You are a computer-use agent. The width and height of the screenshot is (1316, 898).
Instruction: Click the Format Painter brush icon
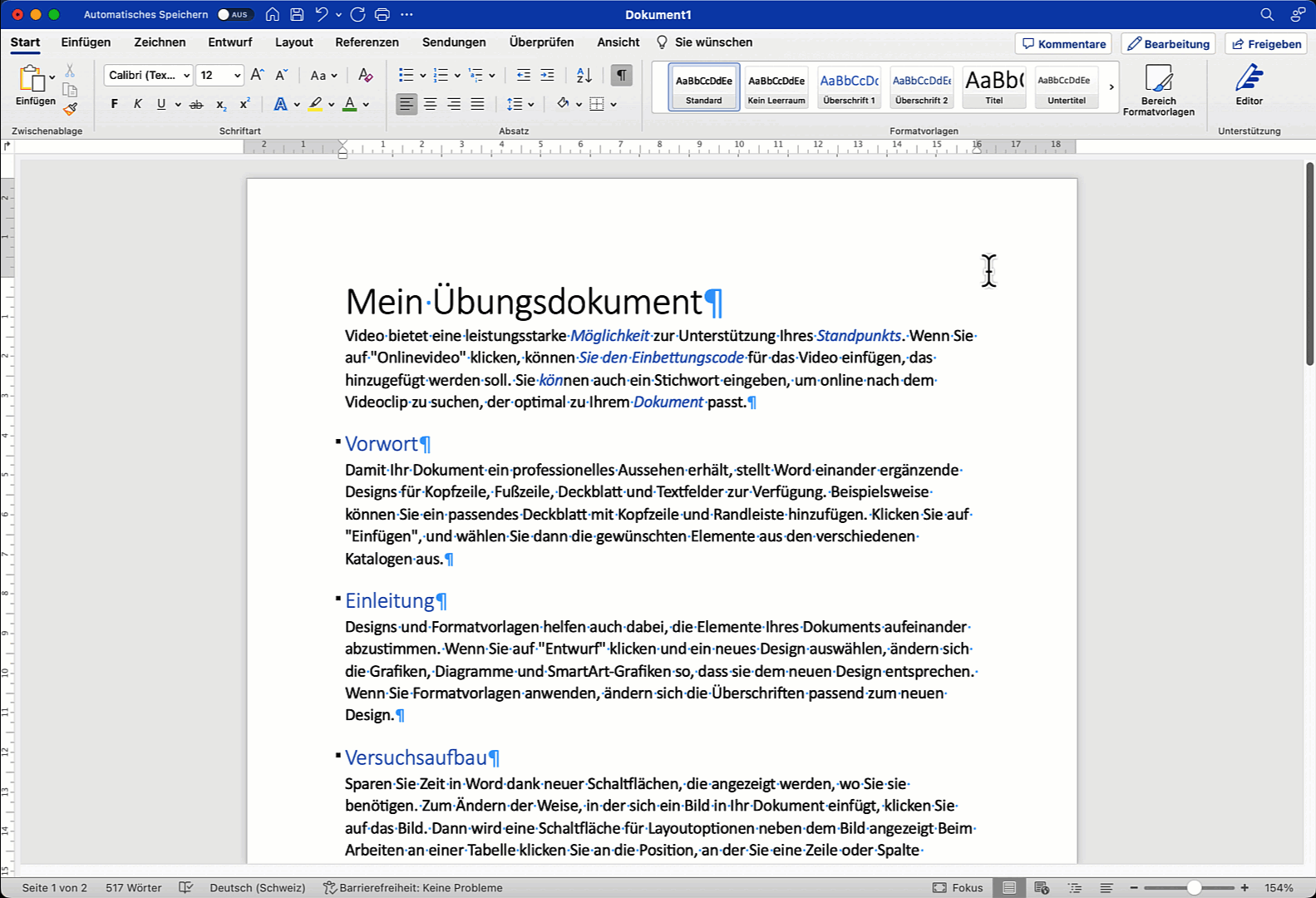[71, 108]
